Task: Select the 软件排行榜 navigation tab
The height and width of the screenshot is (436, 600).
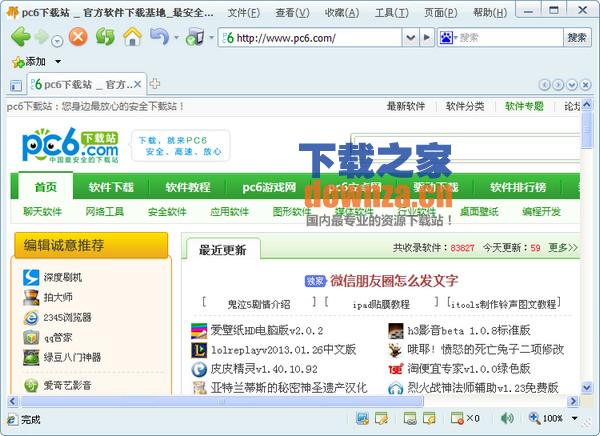Action: (x=518, y=187)
